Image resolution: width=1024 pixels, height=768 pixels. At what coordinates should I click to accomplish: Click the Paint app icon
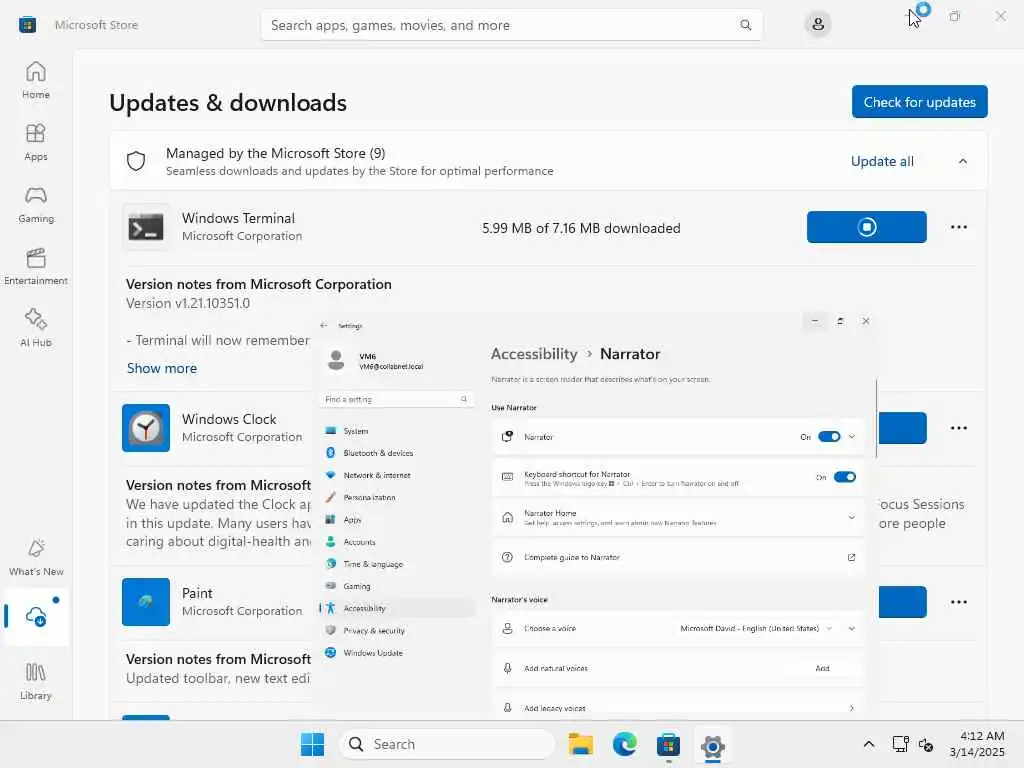point(146,602)
